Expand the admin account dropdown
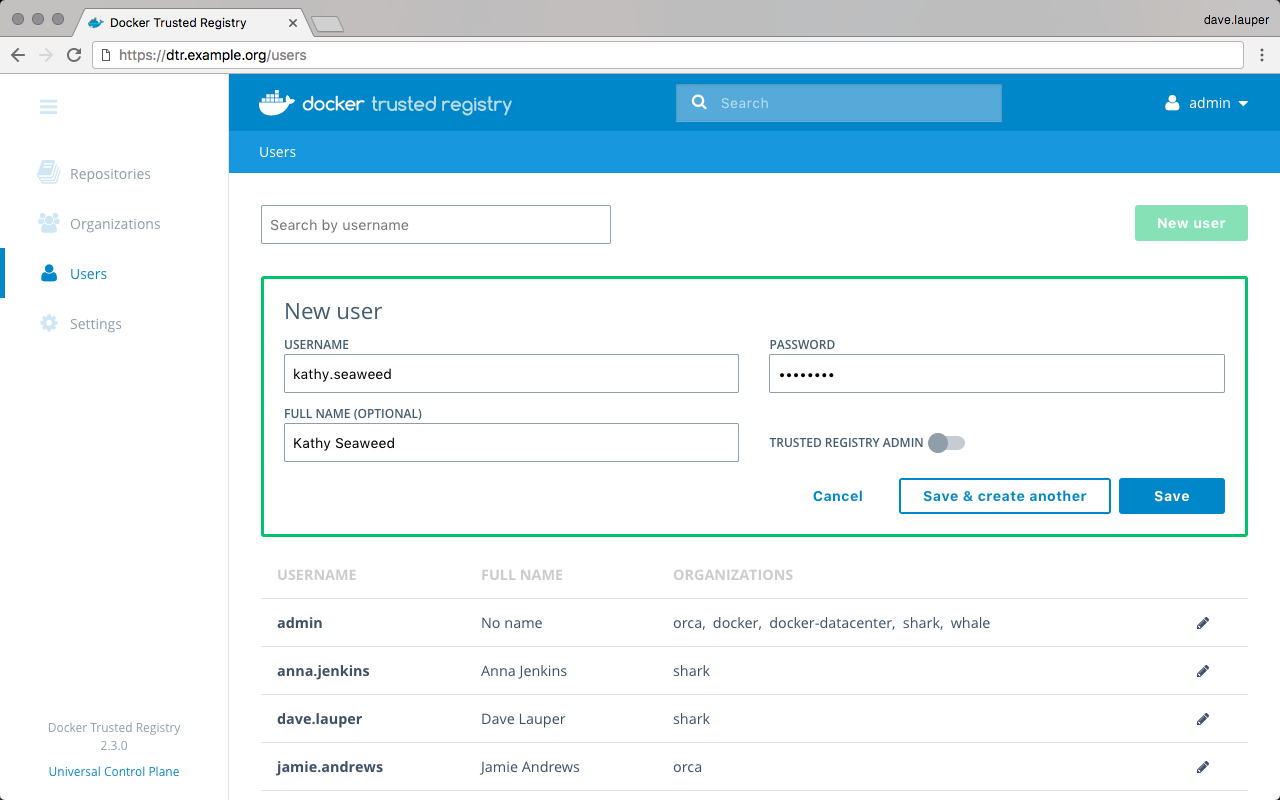The image size is (1280, 800). click(x=1208, y=103)
